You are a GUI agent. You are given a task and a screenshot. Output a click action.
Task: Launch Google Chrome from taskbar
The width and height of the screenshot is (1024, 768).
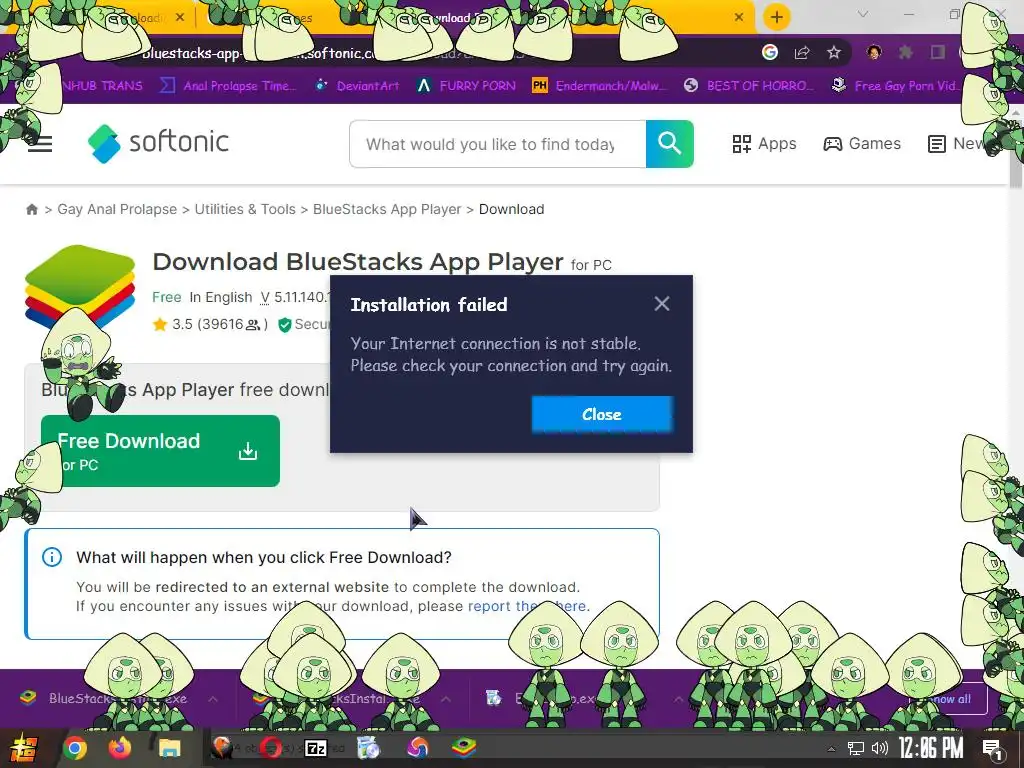tap(75, 748)
